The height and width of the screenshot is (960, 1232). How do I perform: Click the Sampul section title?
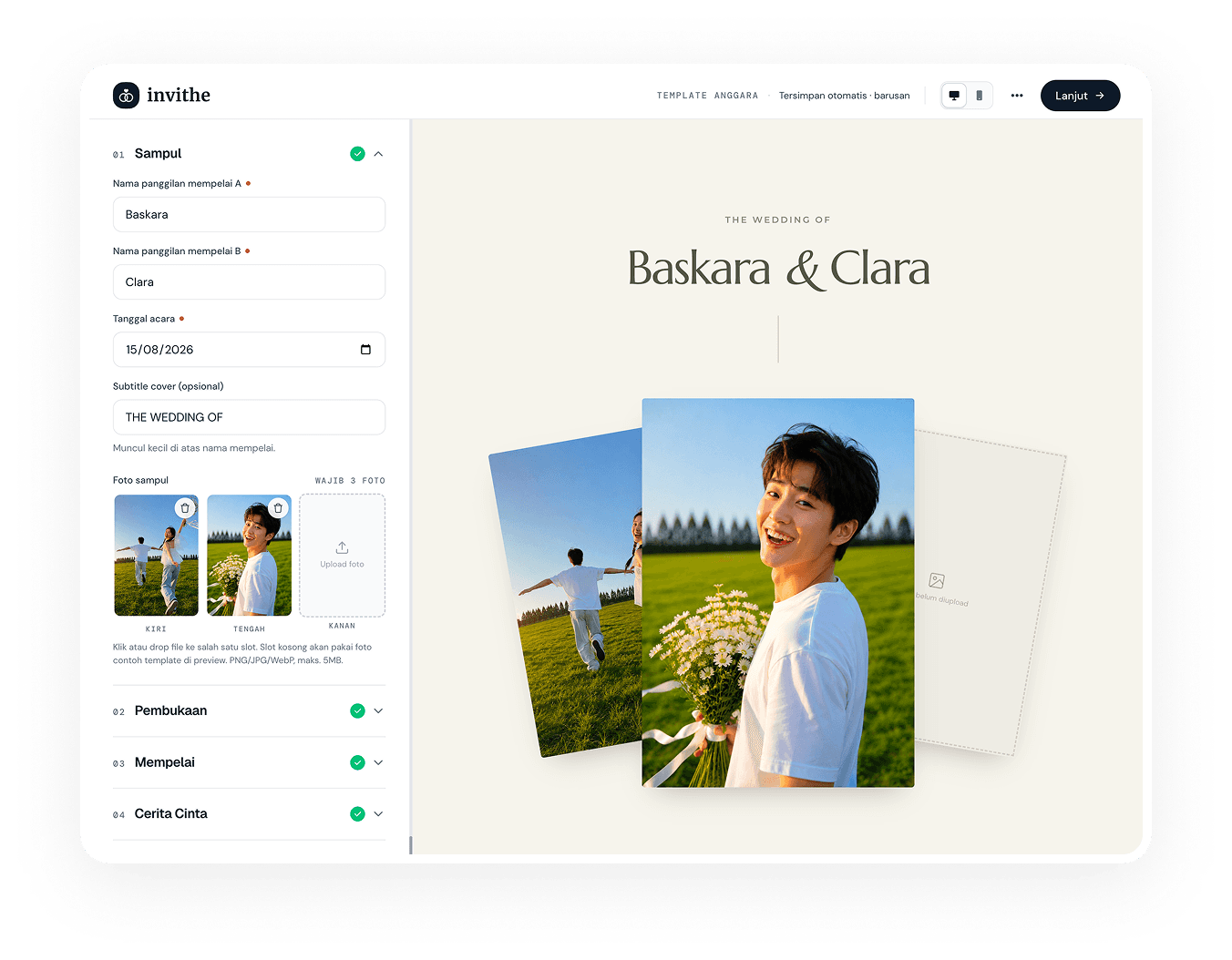click(158, 154)
